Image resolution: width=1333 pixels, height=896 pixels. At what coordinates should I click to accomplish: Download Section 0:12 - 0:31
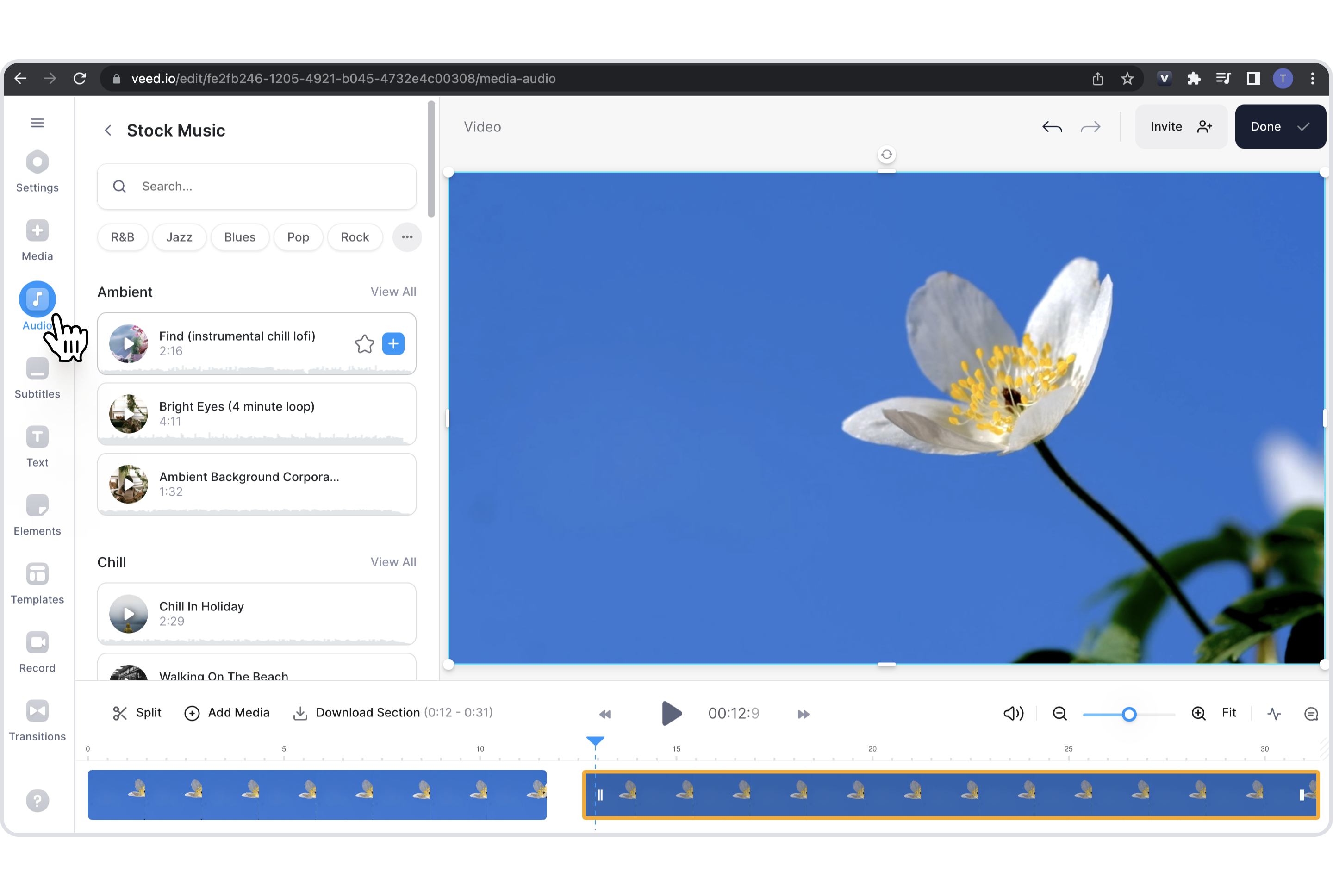[x=392, y=713]
